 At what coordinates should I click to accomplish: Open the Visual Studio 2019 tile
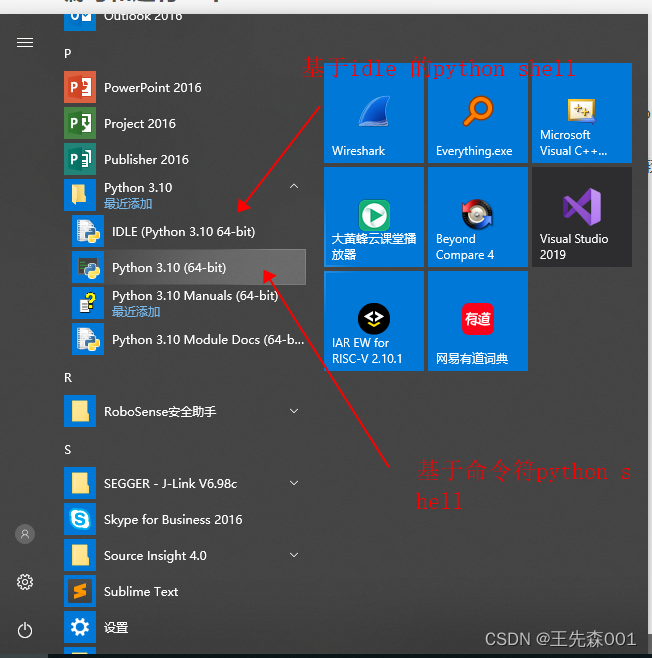pyautogui.click(x=582, y=217)
